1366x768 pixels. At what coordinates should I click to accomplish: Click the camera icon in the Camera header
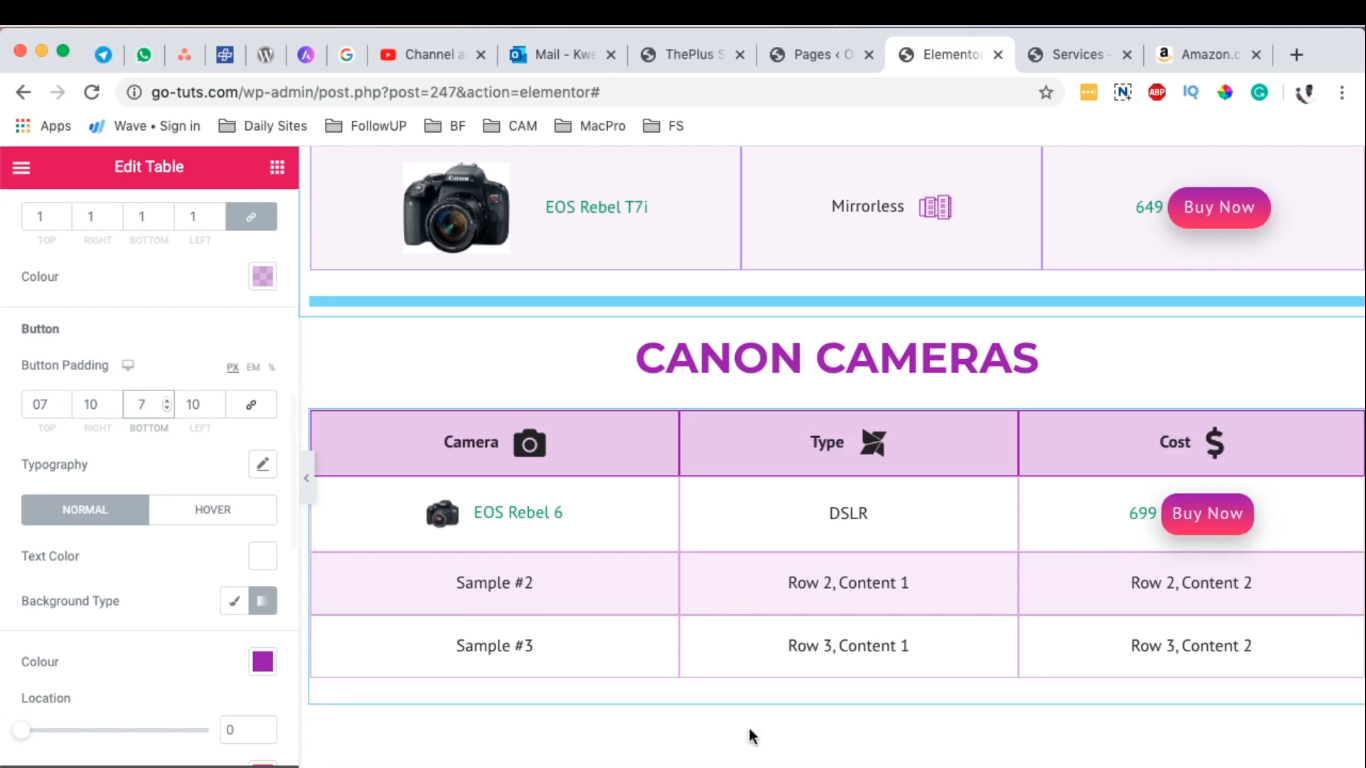click(529, 443)
